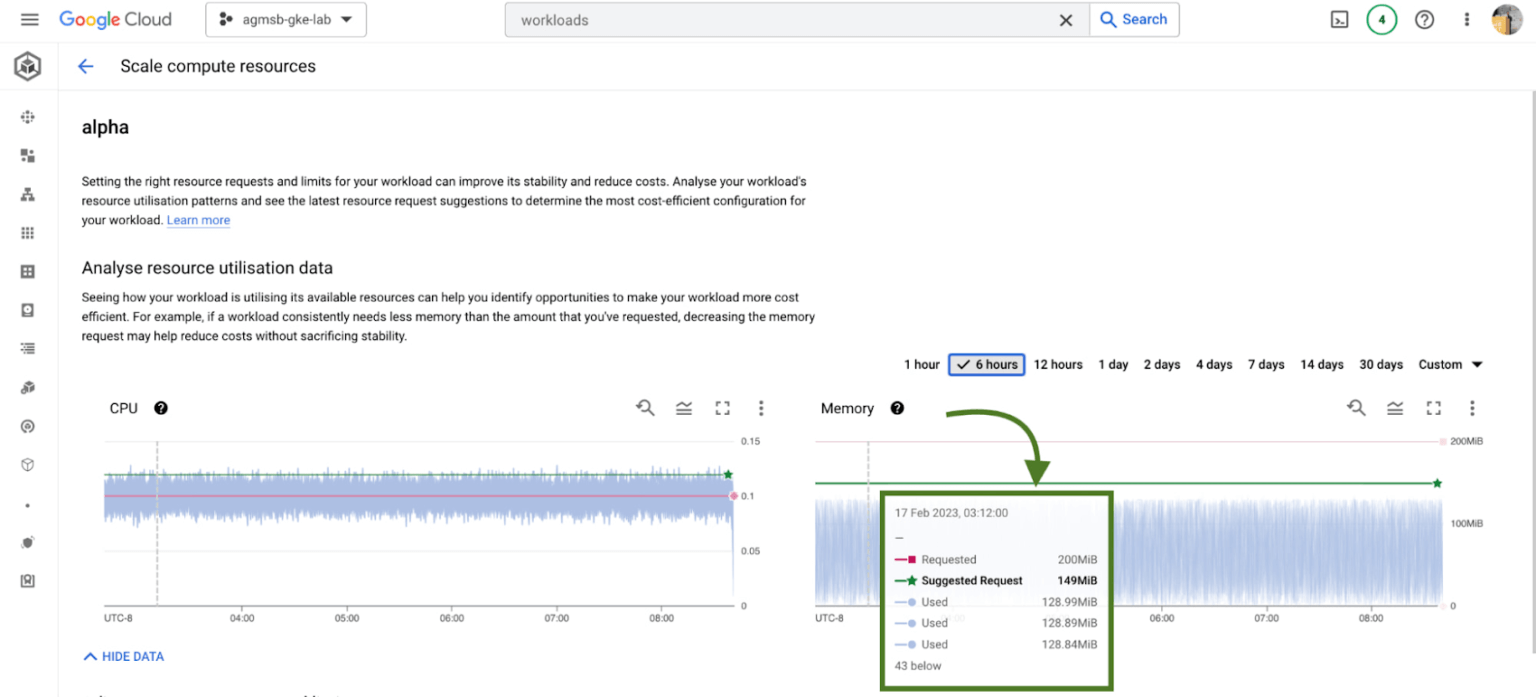Collapse the chart with HIDE DATA
The width and height of the screenshot is (1536, 697).
point(124,657)
